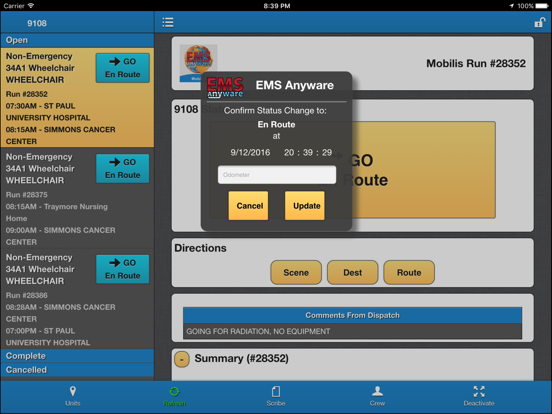The height and width of the screenshot is (414, 552).
Task: Tap the GOING FOR RADIATION comment
Action: (258, 331)
